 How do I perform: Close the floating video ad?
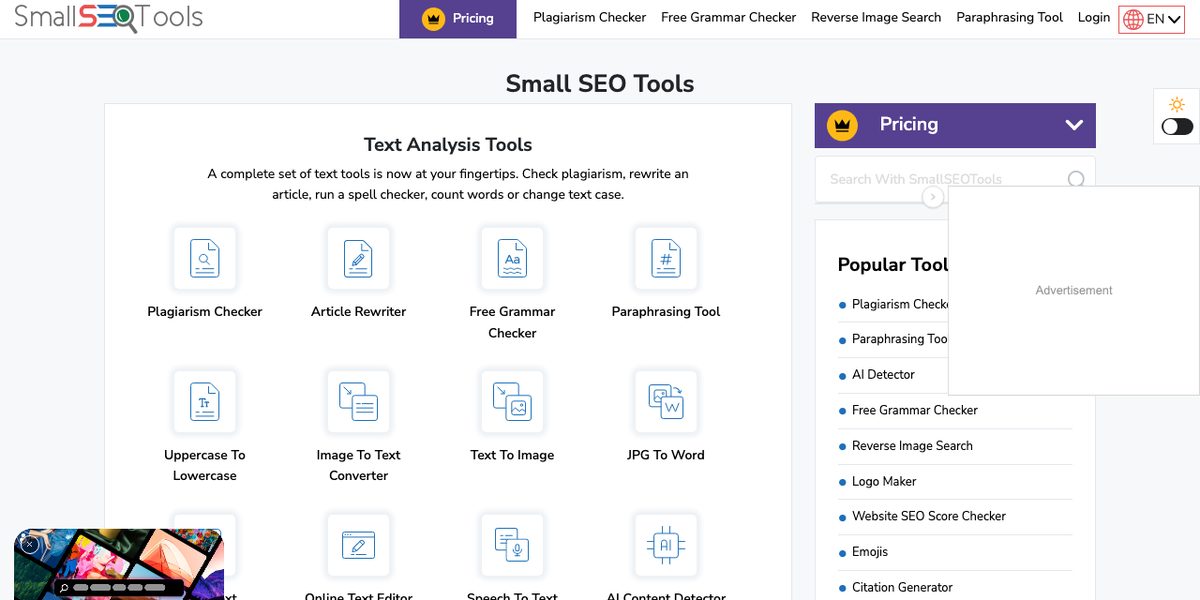click(30, 544)
